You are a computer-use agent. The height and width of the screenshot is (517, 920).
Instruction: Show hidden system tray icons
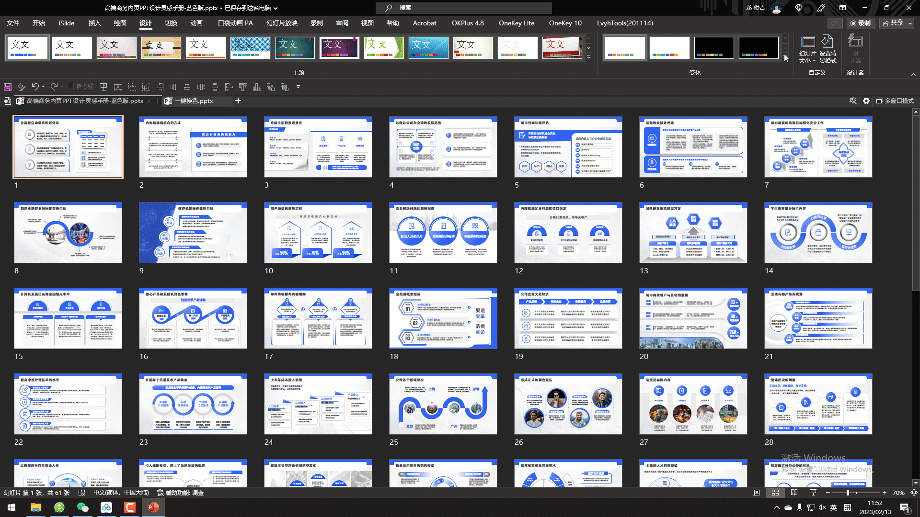click(x=777, y=508)
